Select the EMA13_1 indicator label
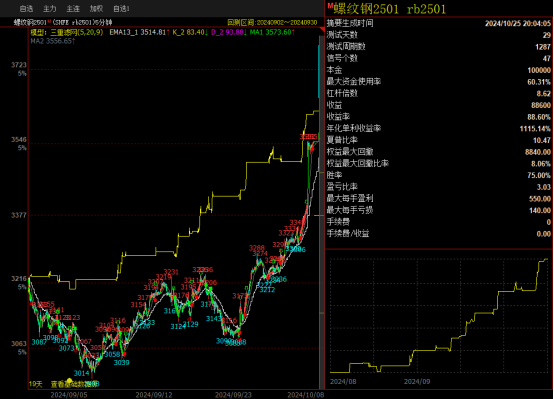Screen dimensions: 554x399 (x=139, y=33)
